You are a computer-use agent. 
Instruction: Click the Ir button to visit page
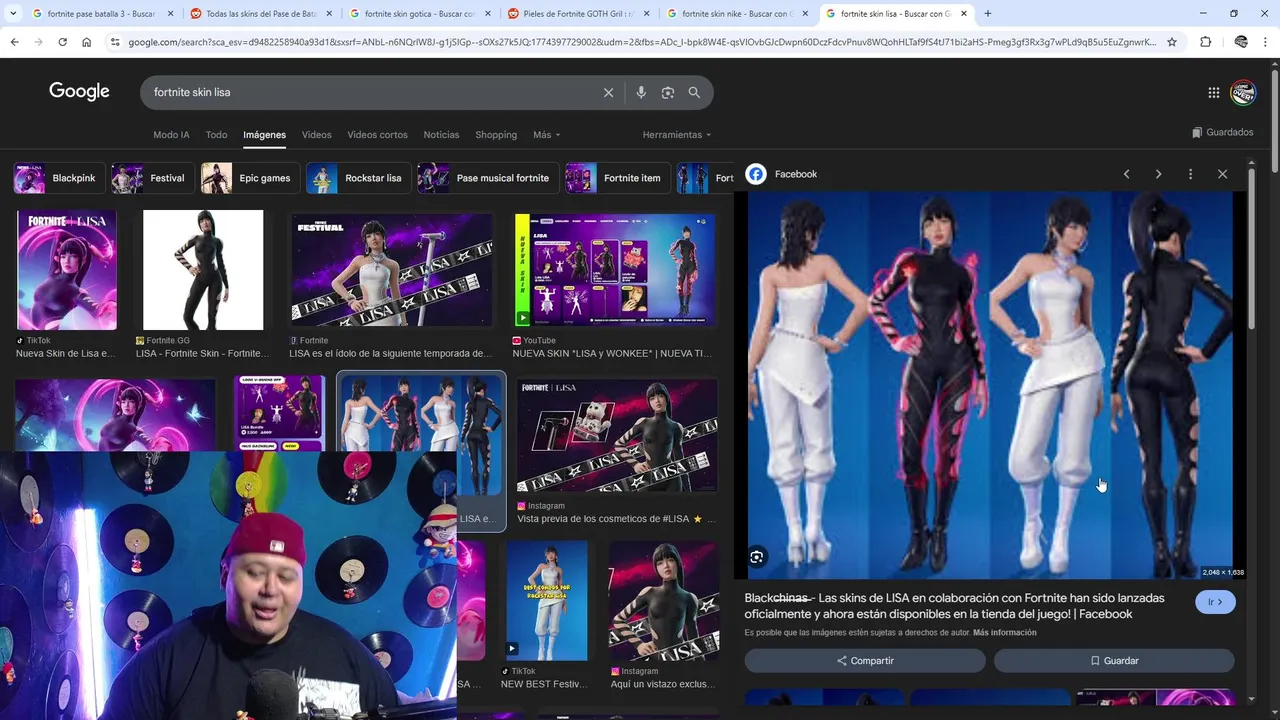click(1215, 602)
